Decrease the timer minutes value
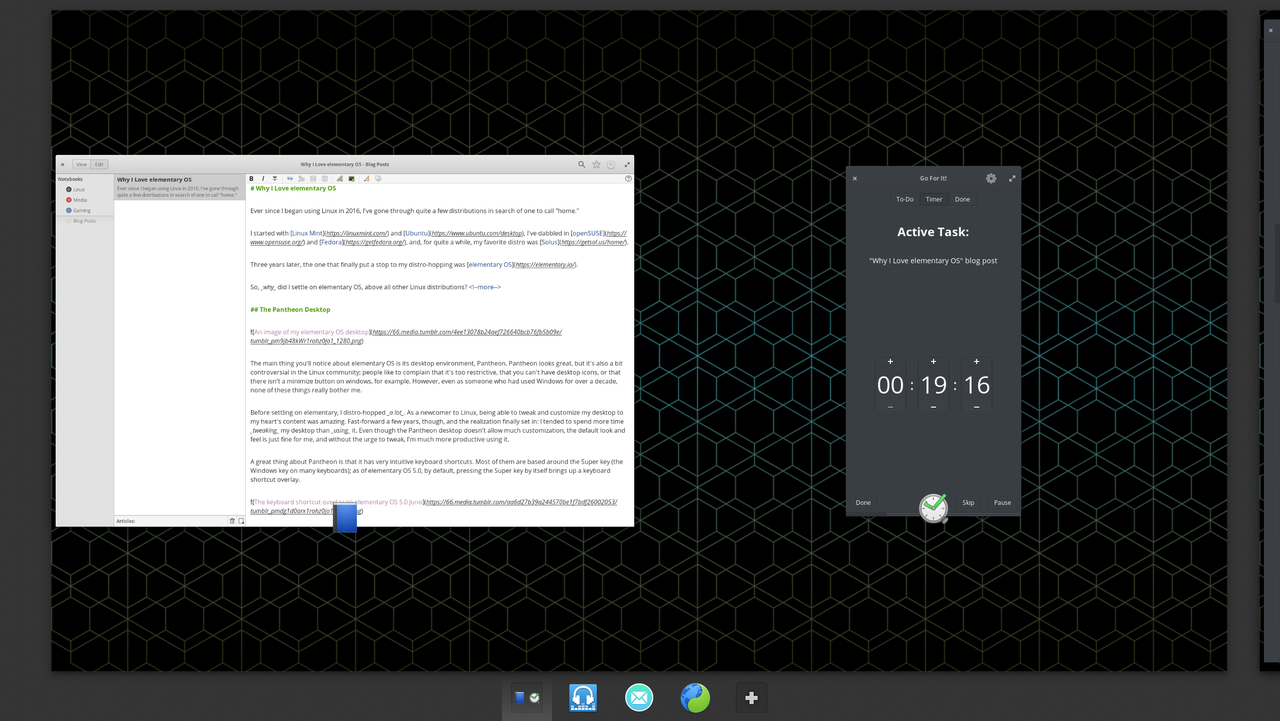1280x721 pixels. tap(934, 406)
